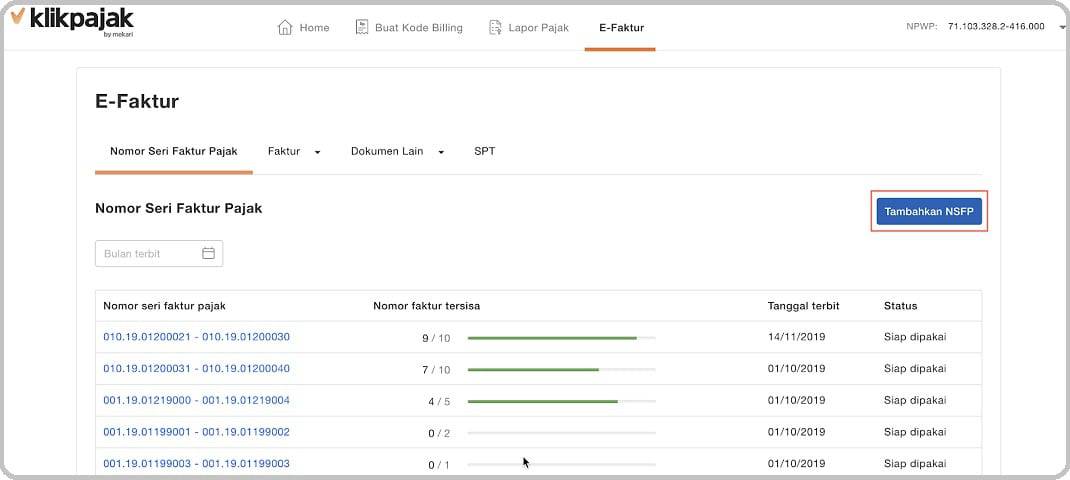Click the Buat Kode Billing document icon
The width and height of the screenshot is (1070, 480).
pyautogui.click(x=362, y=27)
